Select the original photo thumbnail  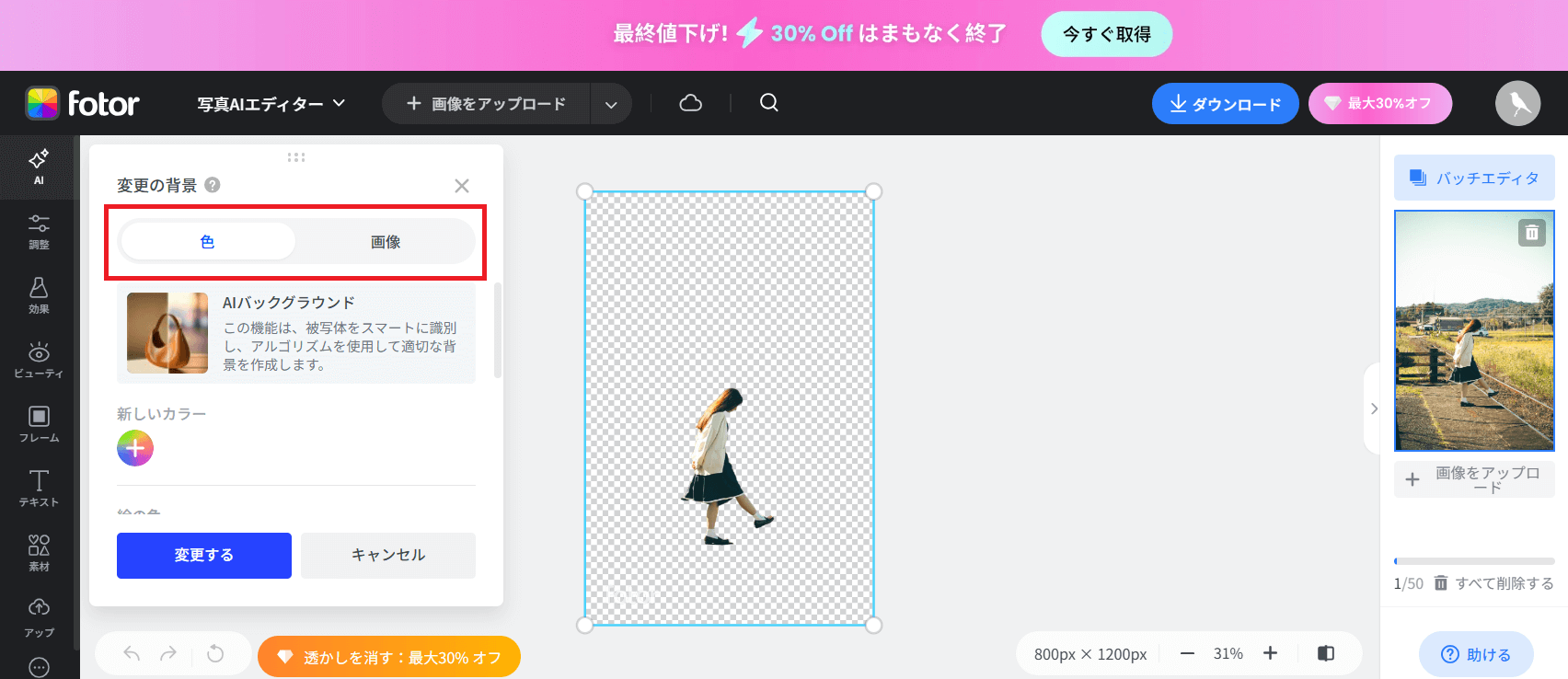[x=1475, y=331]
